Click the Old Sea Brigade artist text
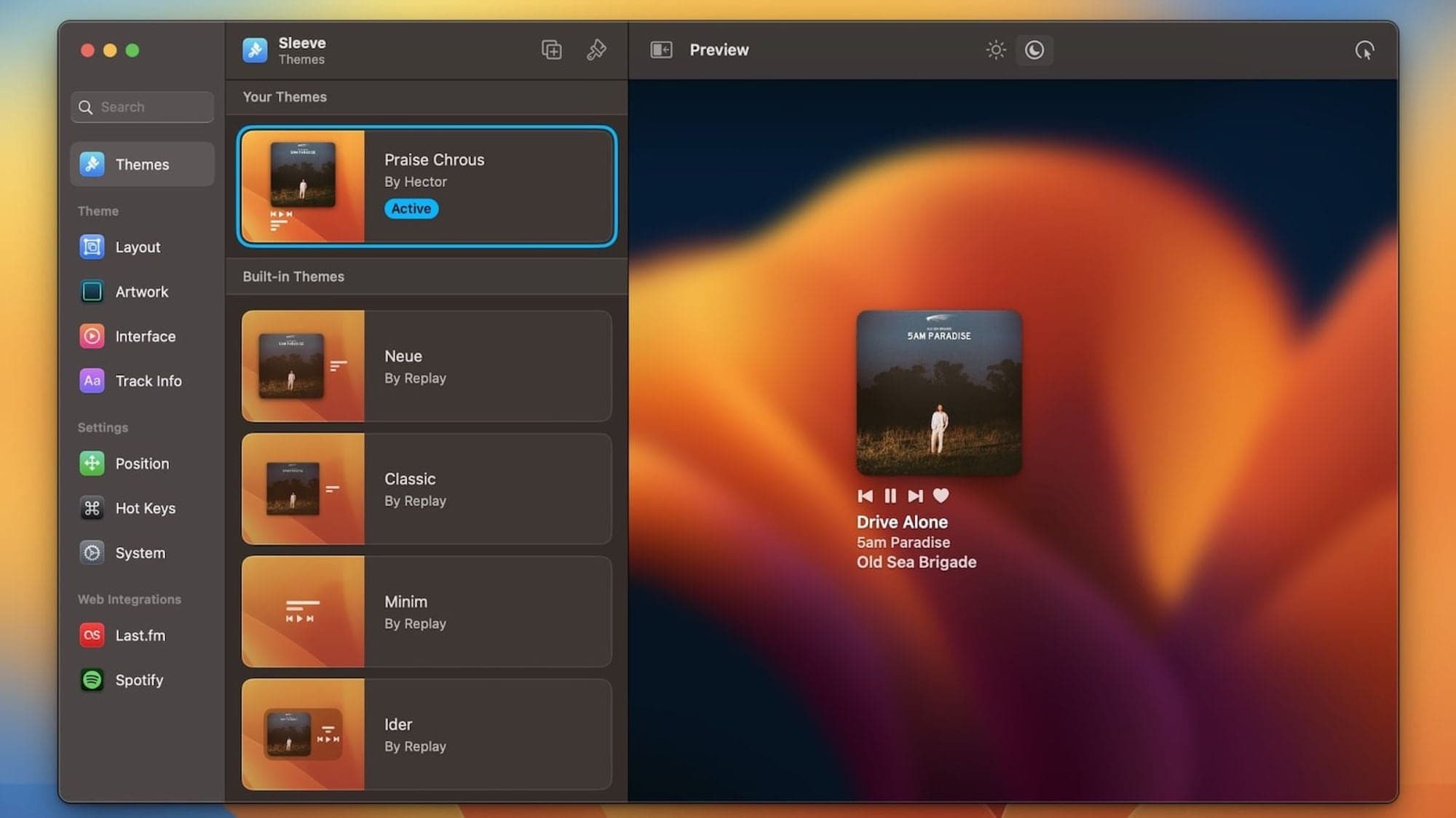 point(916,562)
